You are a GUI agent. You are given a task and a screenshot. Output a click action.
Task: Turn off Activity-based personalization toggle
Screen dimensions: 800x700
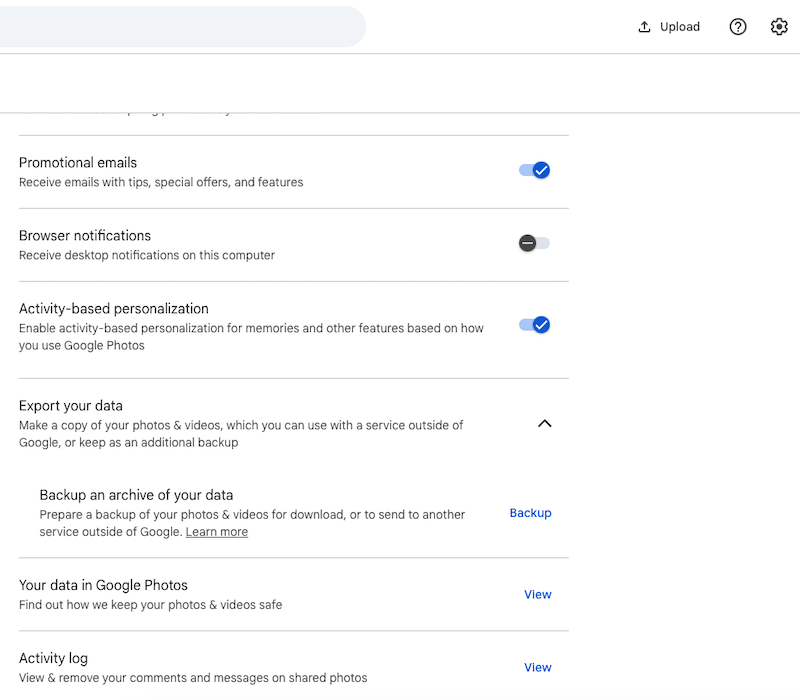click(x=534, y=324)
